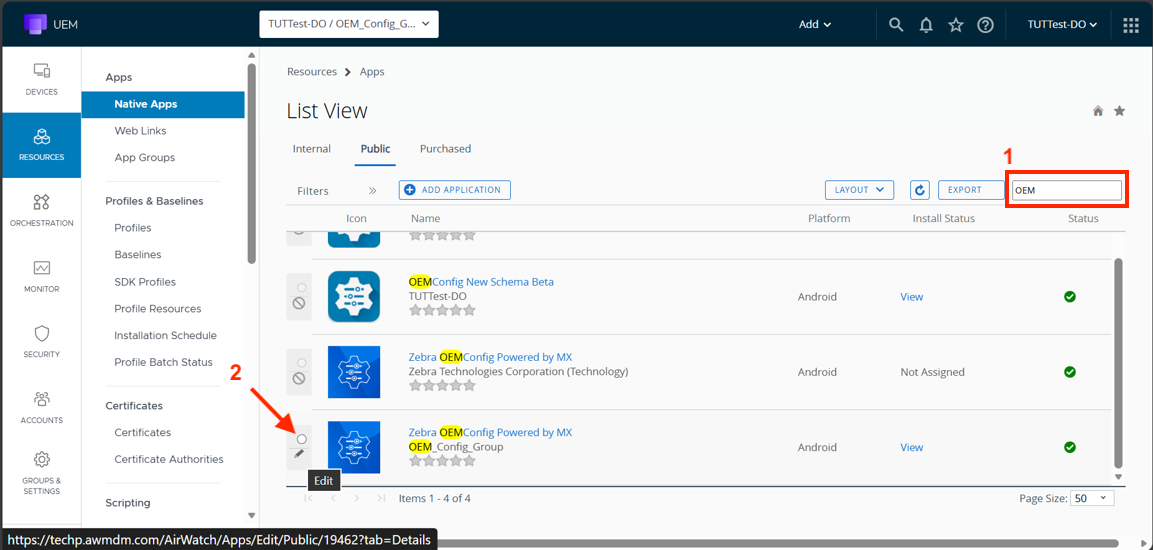This screenshot has height=550, width=1153.
Task: Open the Page Size dropdown
Action: click(x=1091, y=498)
